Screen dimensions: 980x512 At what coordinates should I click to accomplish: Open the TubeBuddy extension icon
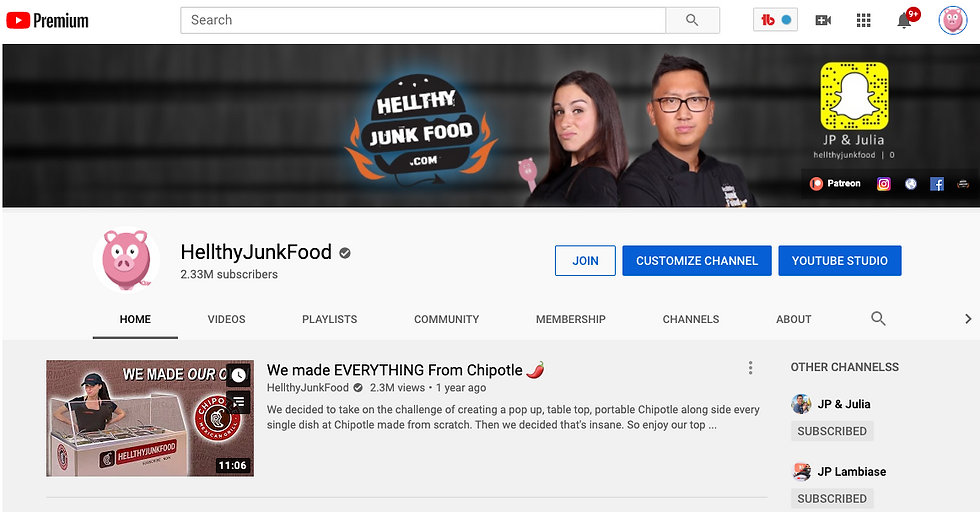click(x=775, y=20)
